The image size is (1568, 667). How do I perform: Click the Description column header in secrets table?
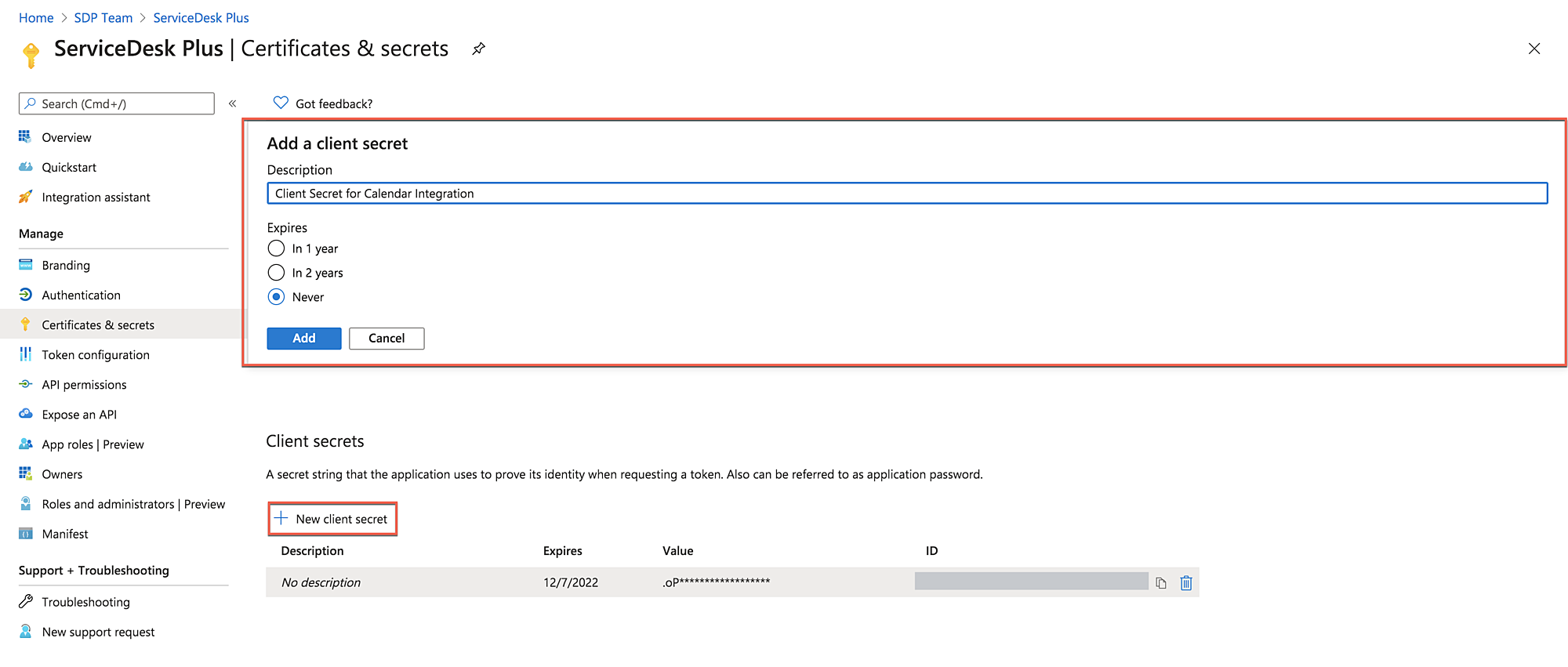pos(312,551)
